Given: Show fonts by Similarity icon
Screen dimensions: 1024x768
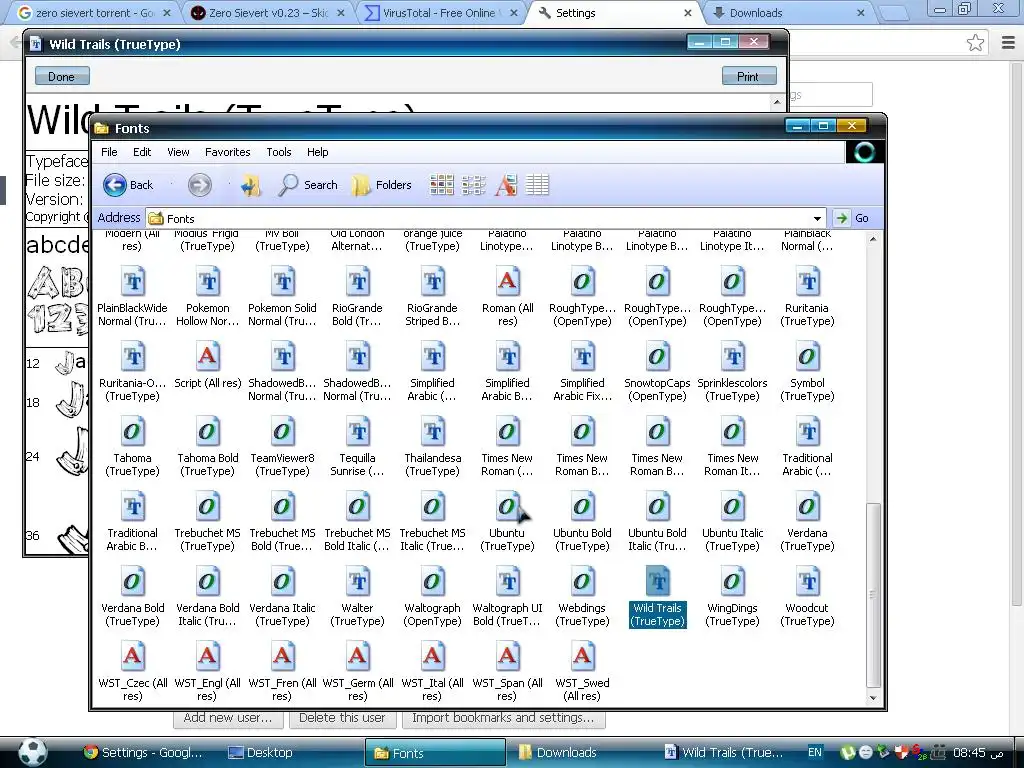Looking at the screenshot, I should tap(506, 185).
